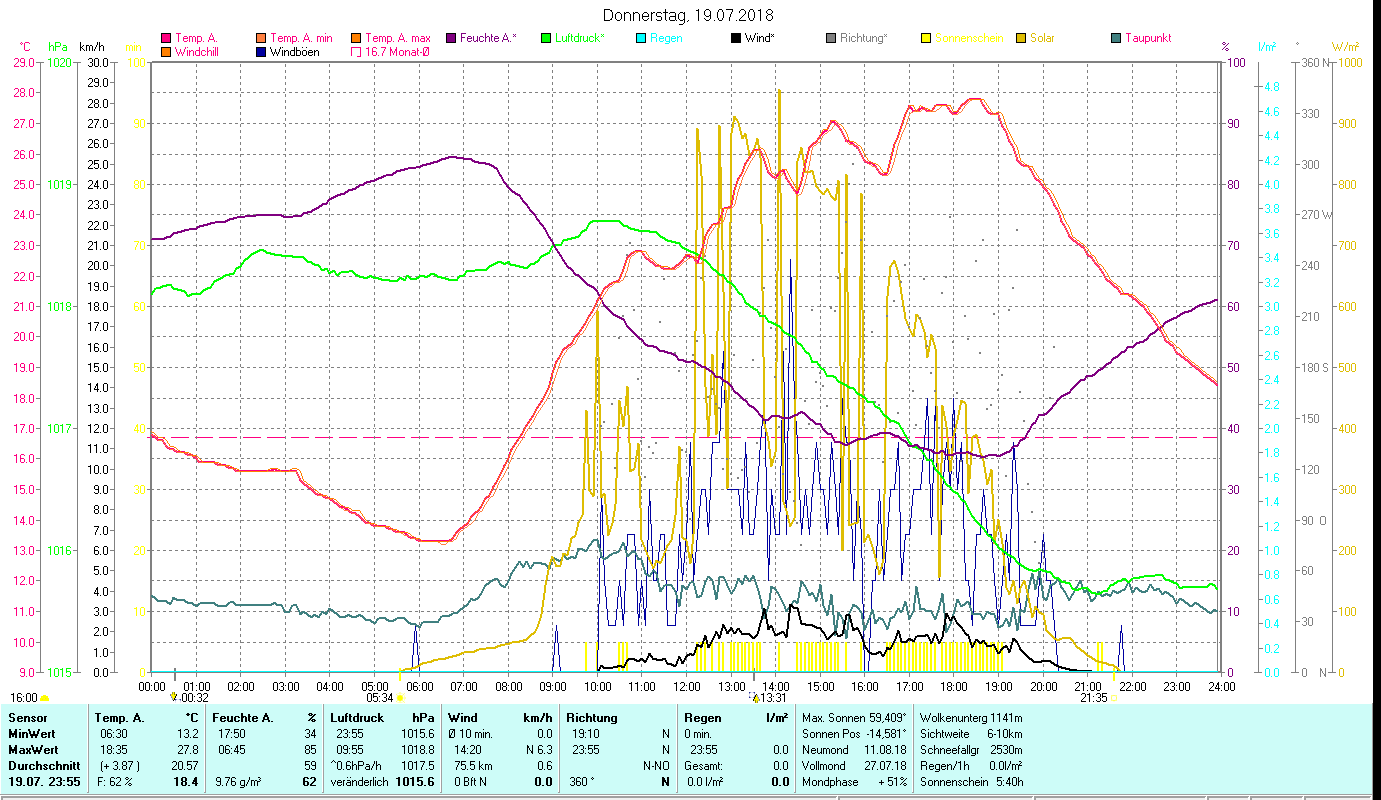Click the pink Temp. A. legend swatch
The image size is (1381, 800).
(166, 38)
